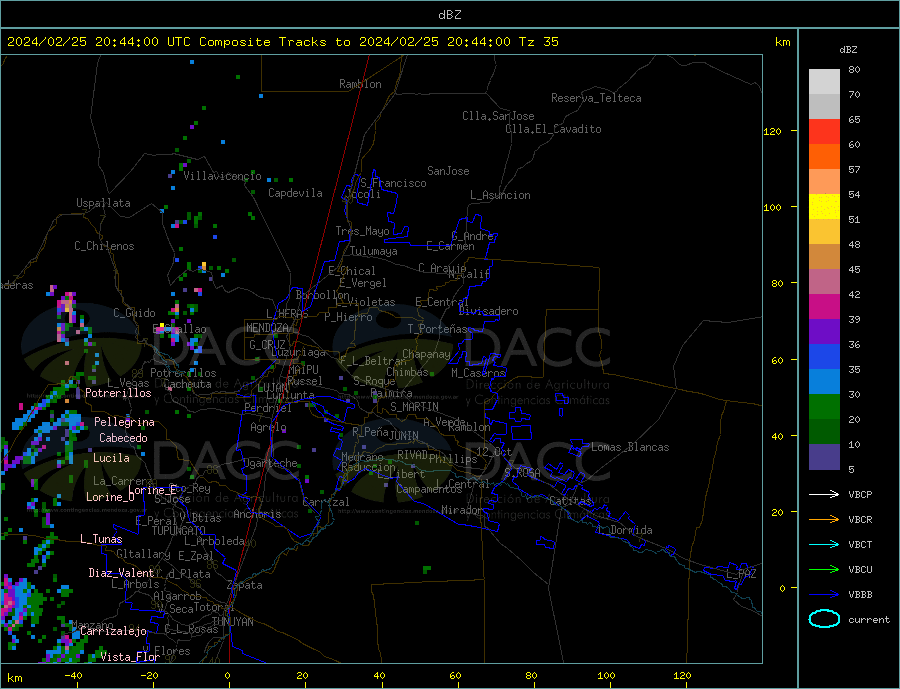This screenshot has height=689, width=900.
Task: Click the G_CRUZ label box
Action: click(x=267, y=345)
